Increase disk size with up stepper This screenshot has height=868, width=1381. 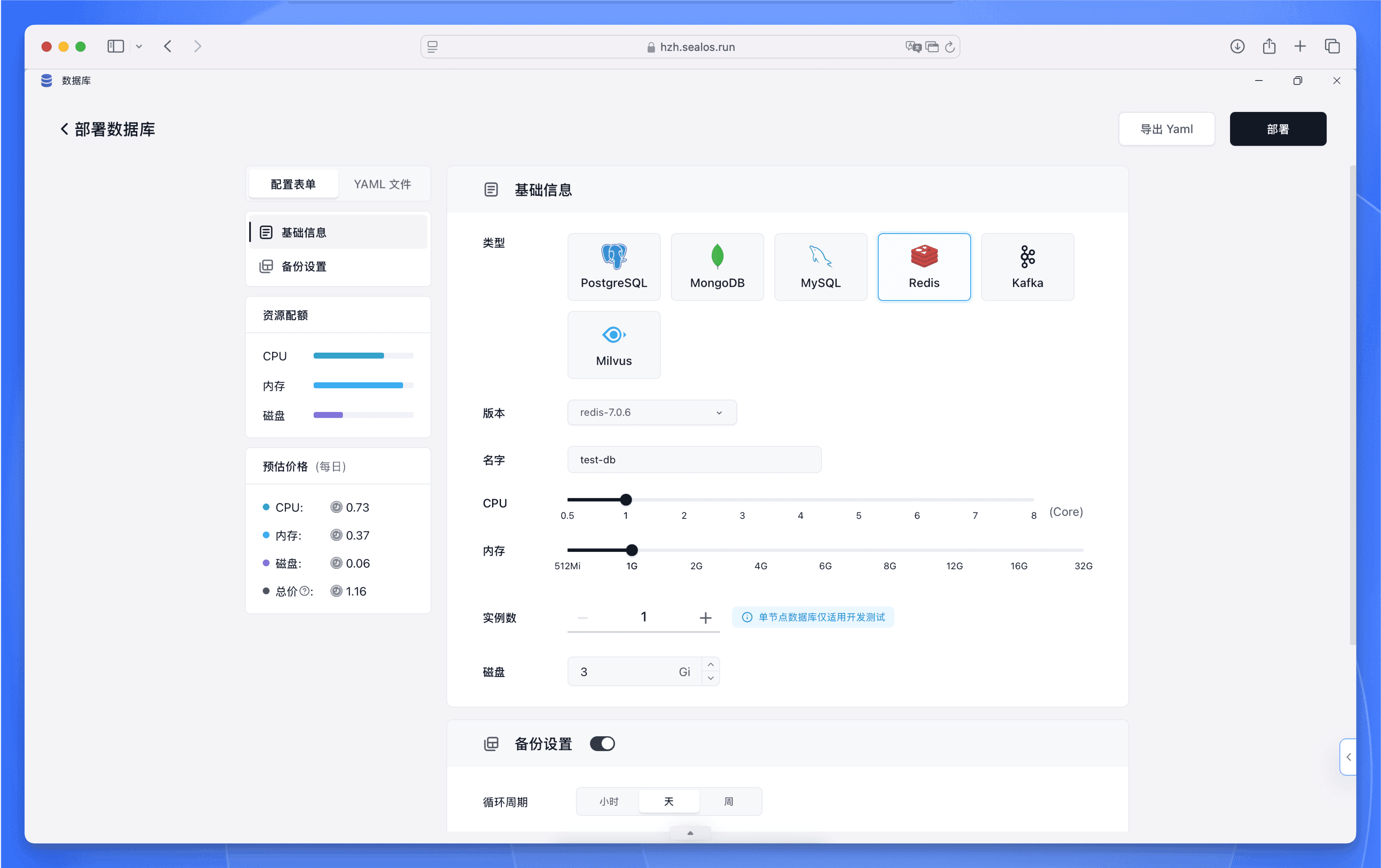point(710,665)
